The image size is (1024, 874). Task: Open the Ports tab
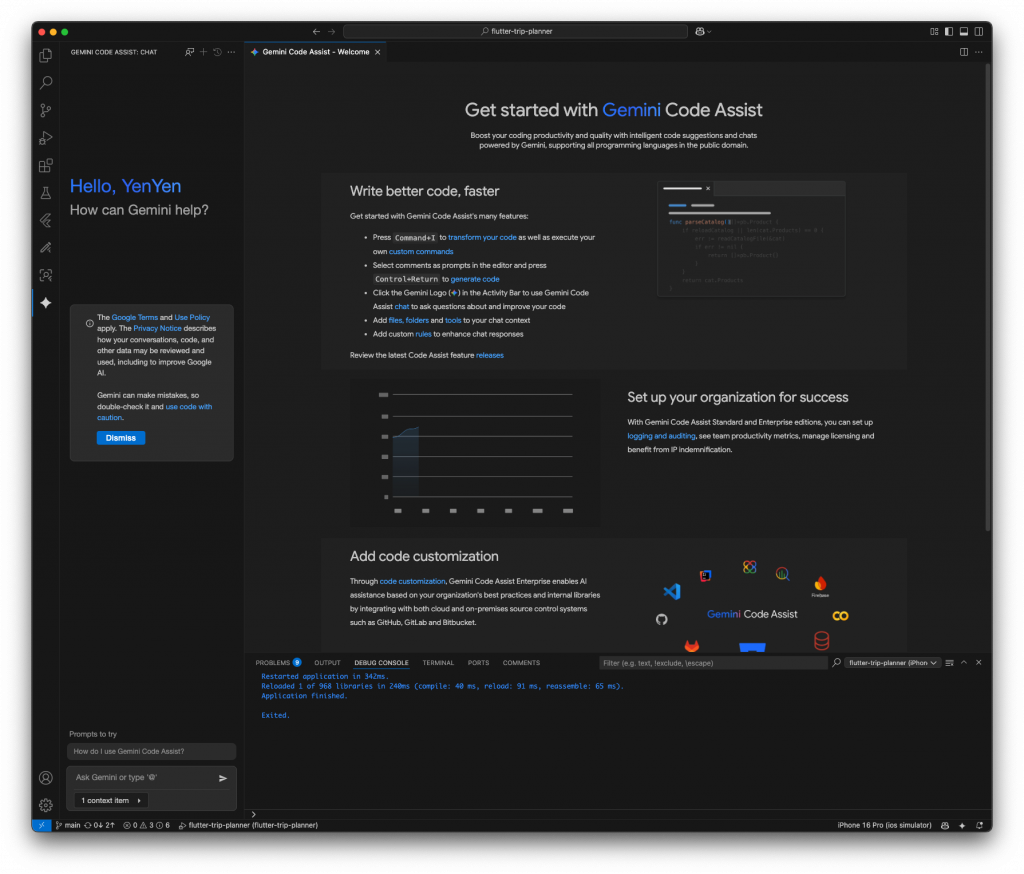478,662
